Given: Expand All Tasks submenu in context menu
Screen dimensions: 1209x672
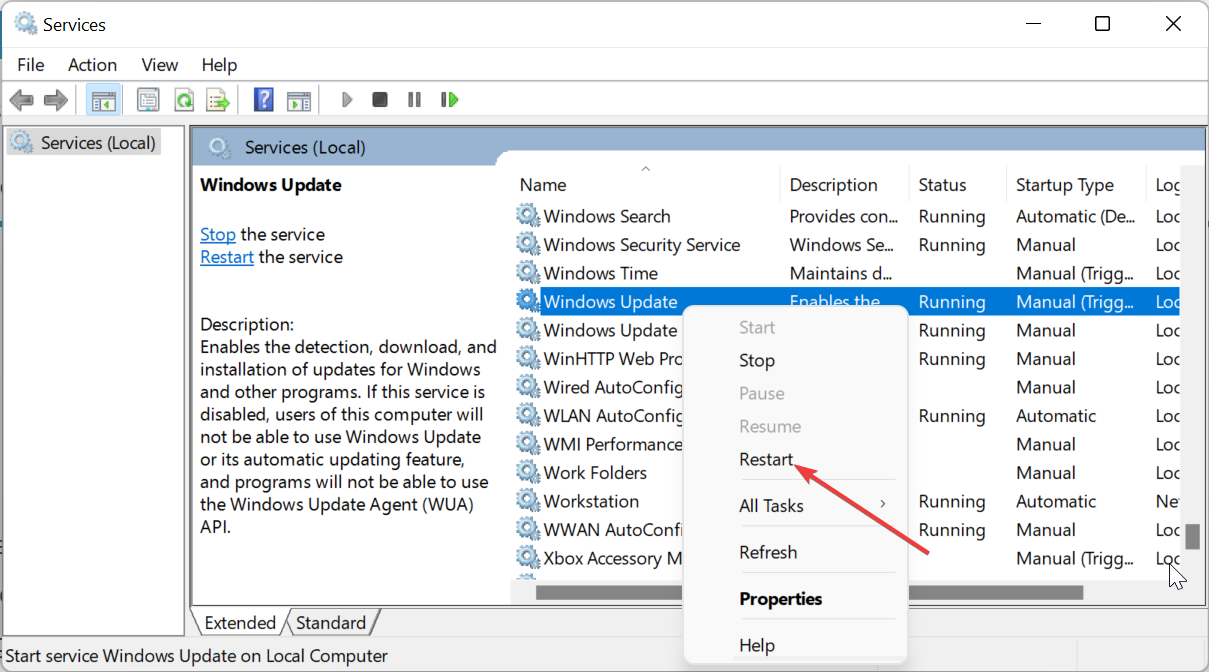Looking at the screenshot, I should point(796,505).
